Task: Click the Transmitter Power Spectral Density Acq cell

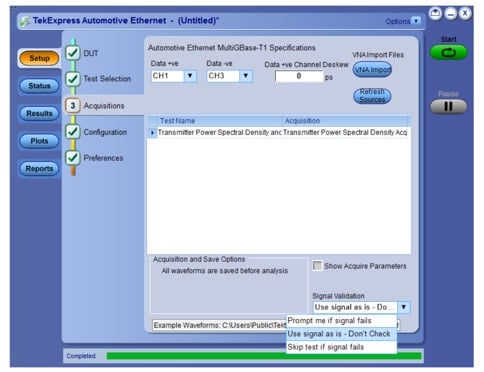Action: tap(345, 133)
